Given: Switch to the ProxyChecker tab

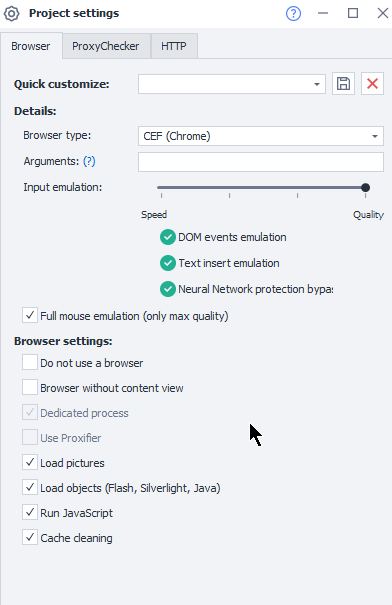Looking at the screenshot, I should [106, 46].
